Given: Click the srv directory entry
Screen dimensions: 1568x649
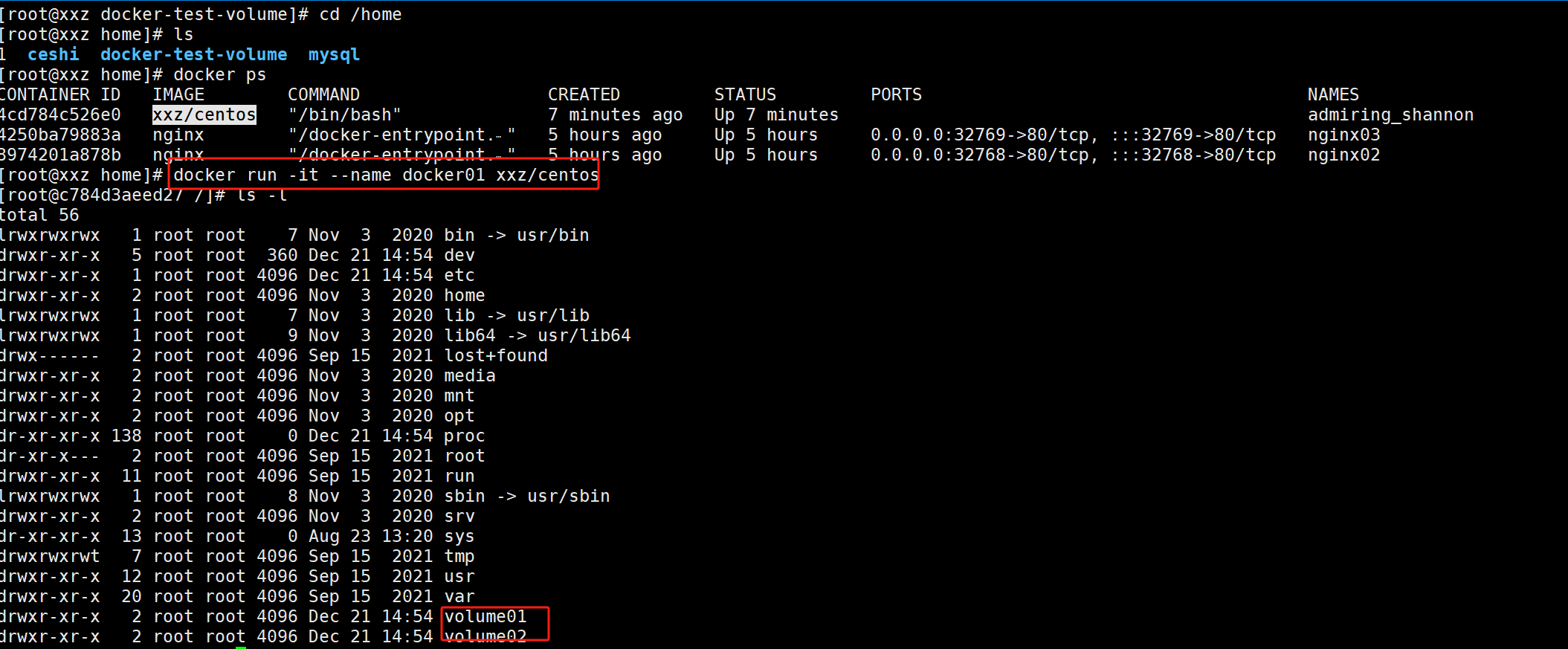Looking at the screenshot, I should tap(459, 516).
